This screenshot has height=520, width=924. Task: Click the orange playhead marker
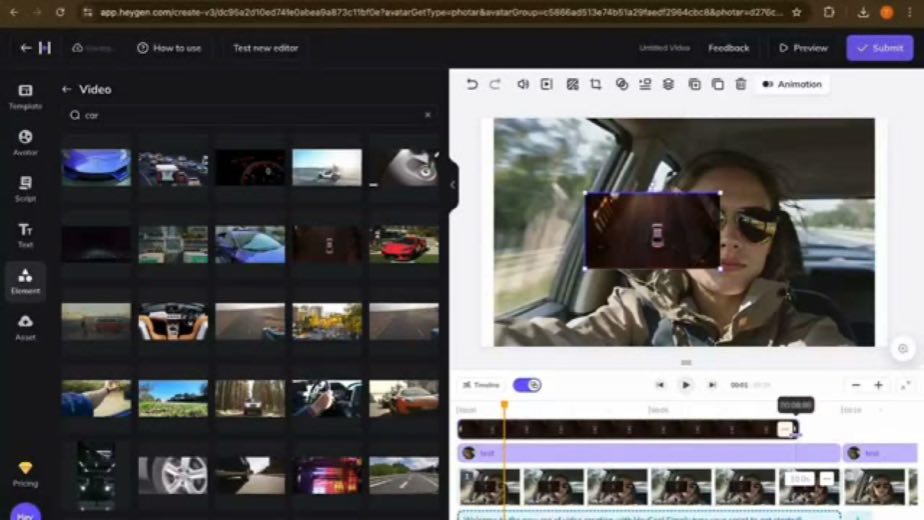point(504,404)
